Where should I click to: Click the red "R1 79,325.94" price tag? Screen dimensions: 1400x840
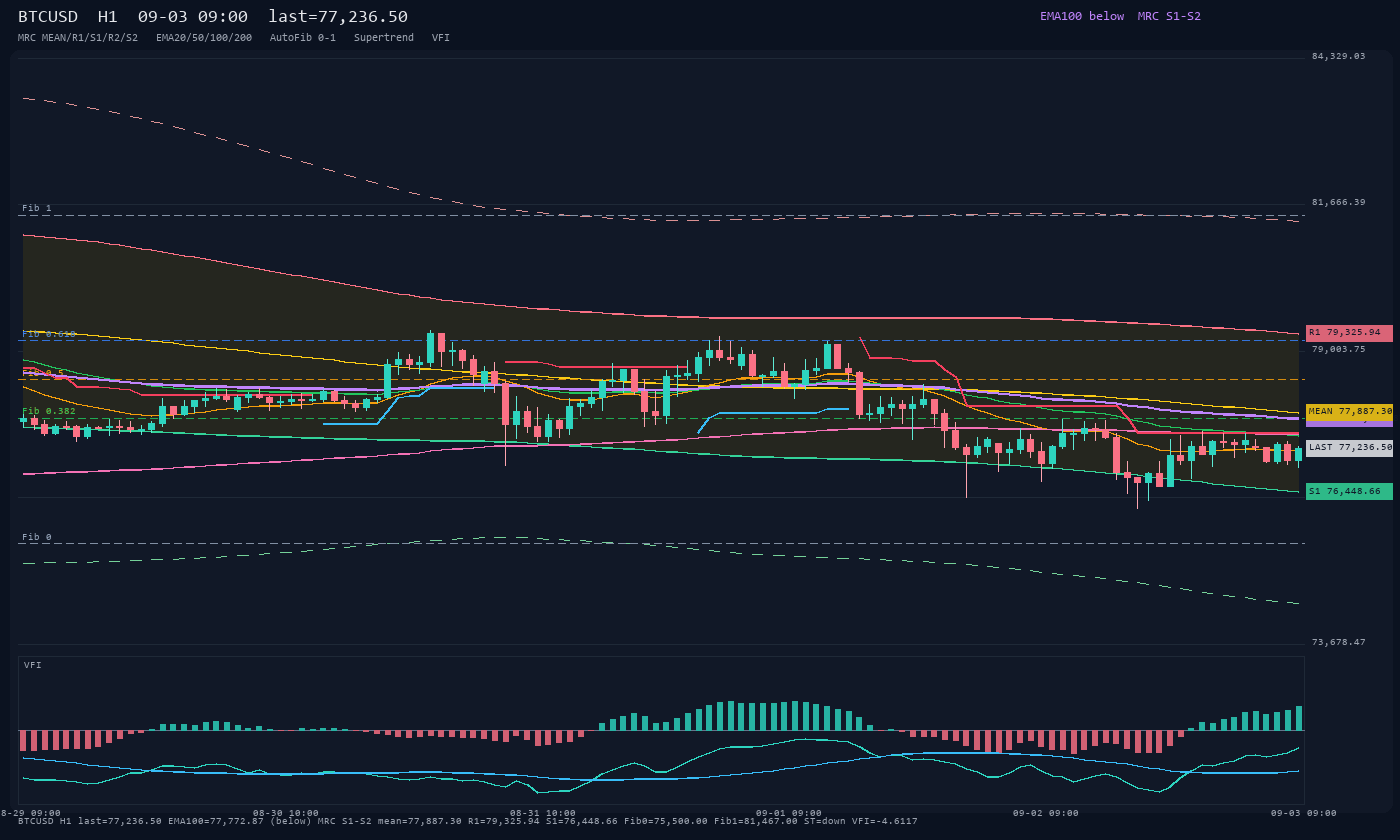[1349, 333]
